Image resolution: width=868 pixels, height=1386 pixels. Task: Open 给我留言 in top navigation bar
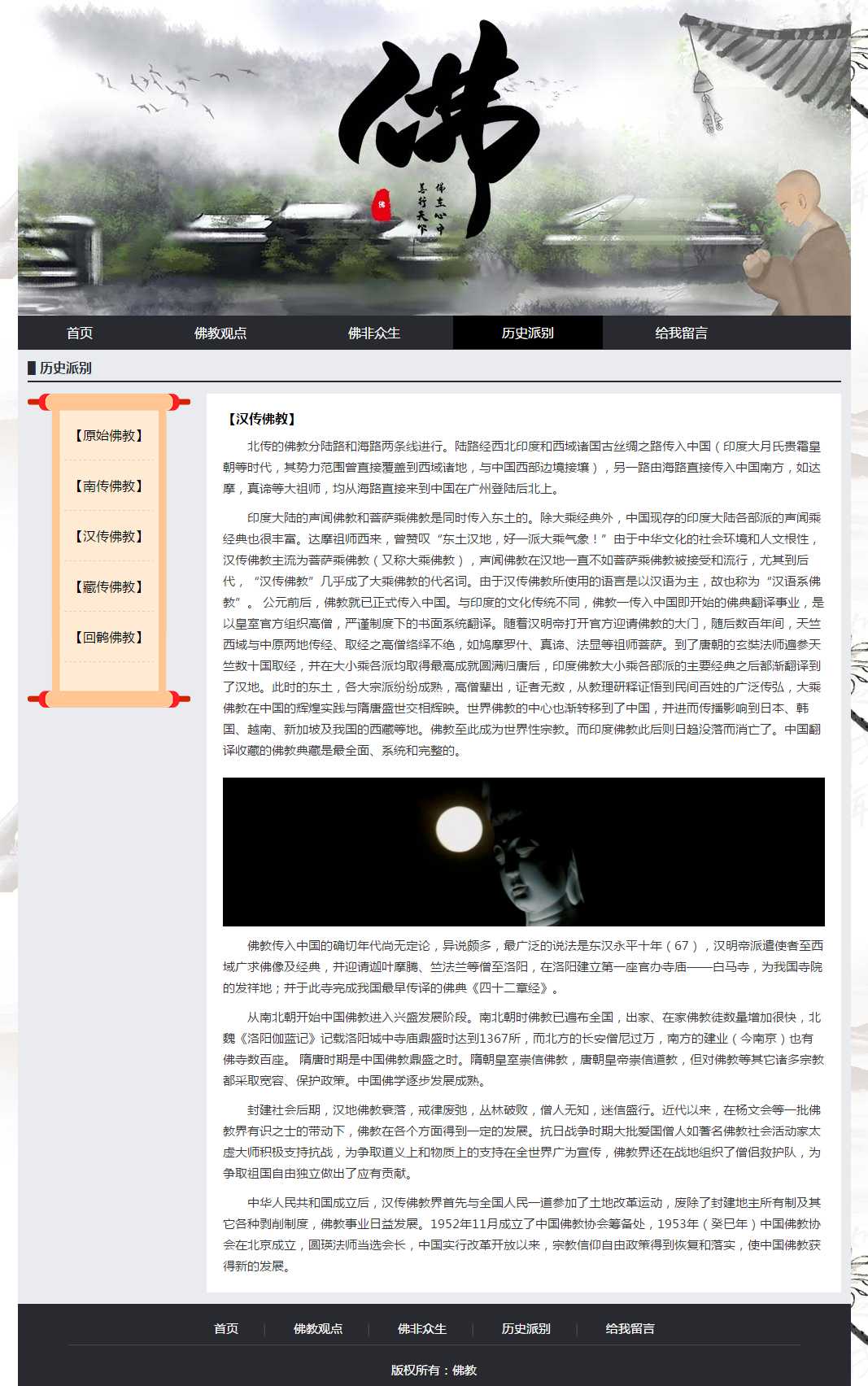coord(681,333)
